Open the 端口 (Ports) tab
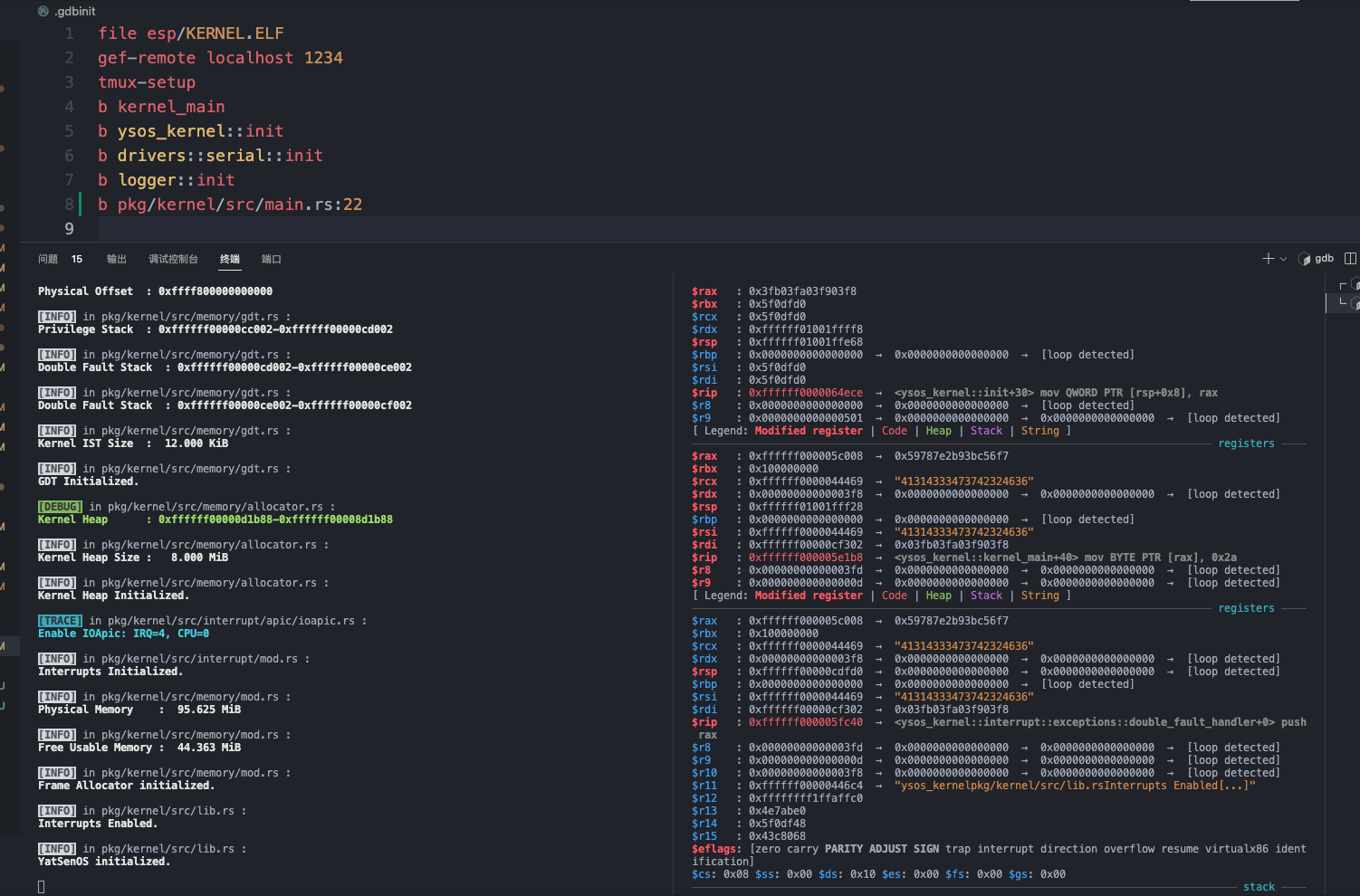The height and width of the screenshot is (896, 1360). click(x=272, y=259)
